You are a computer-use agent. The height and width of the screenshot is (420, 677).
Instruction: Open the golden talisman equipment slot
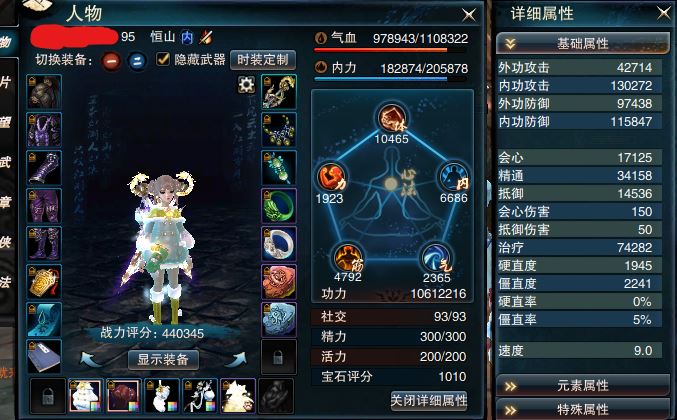(44, 282)
